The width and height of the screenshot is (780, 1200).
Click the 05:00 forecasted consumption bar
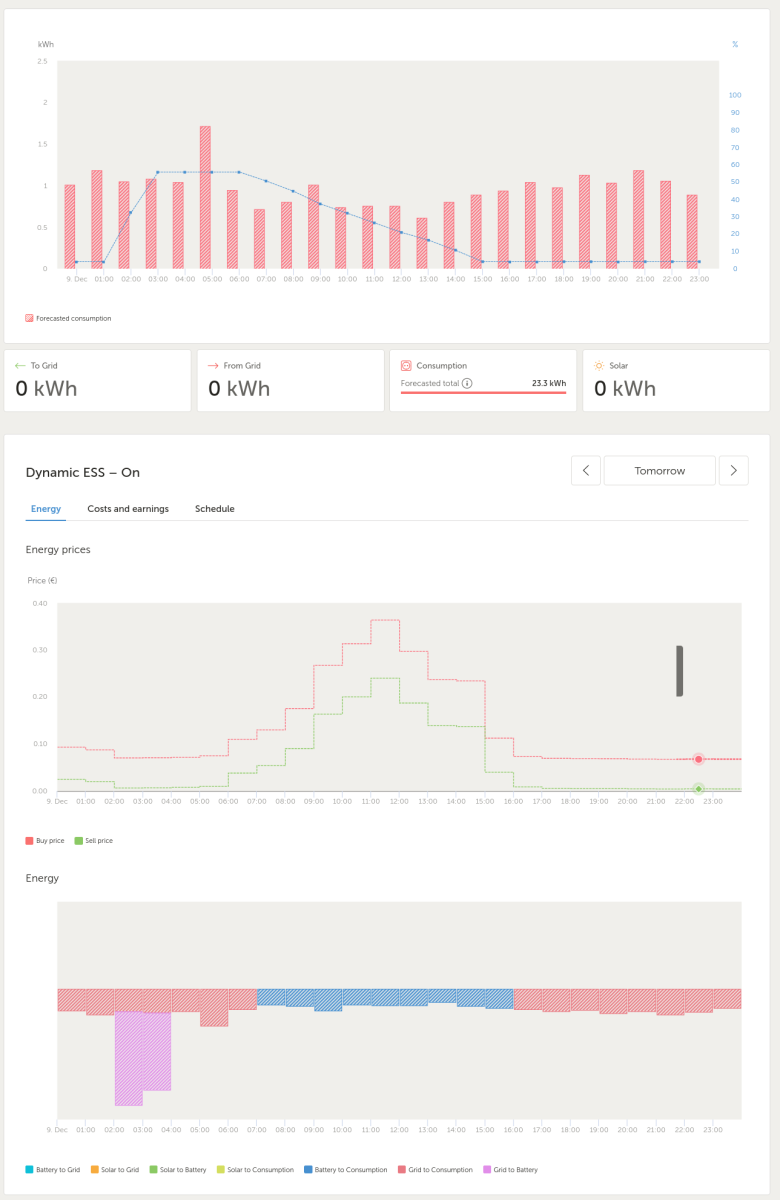[x=205, y=197]
